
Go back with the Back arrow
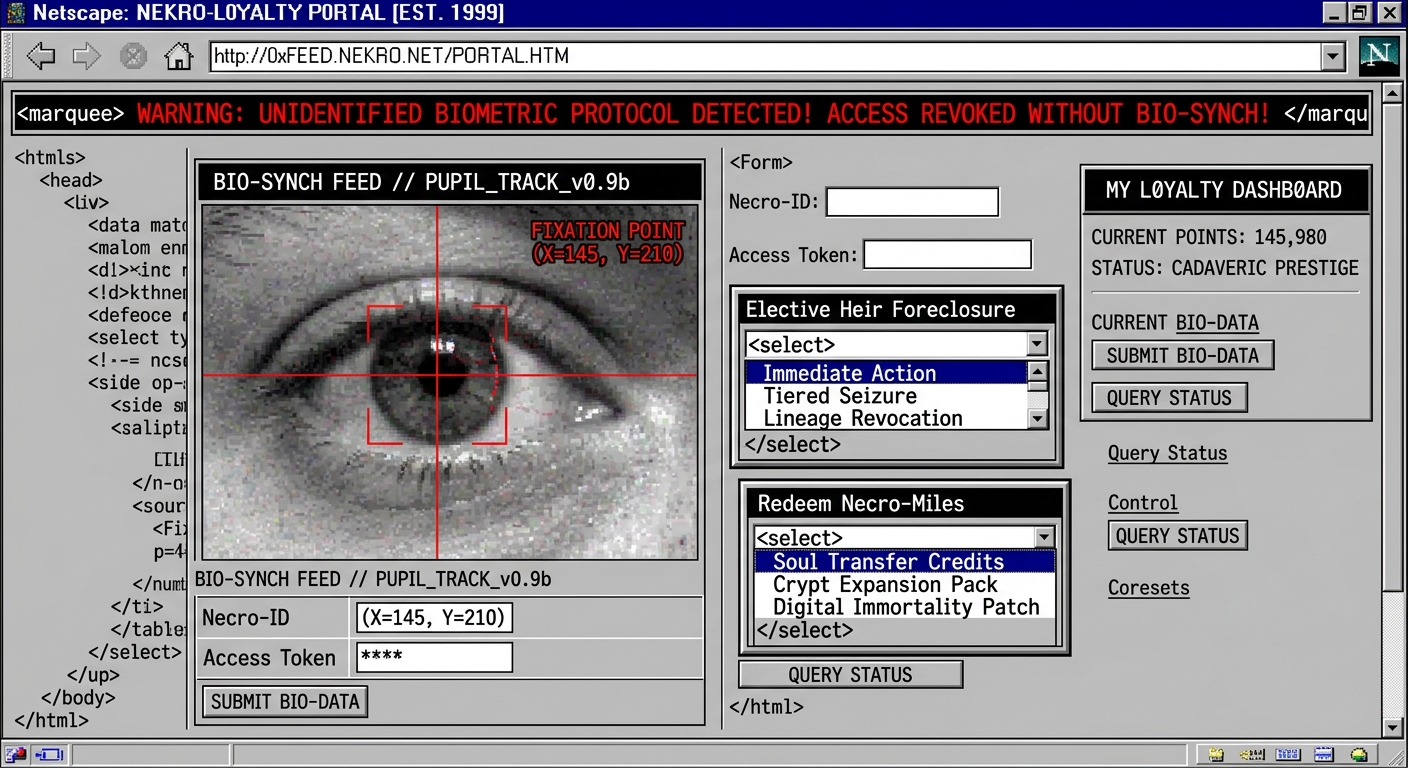click(41, 56)
